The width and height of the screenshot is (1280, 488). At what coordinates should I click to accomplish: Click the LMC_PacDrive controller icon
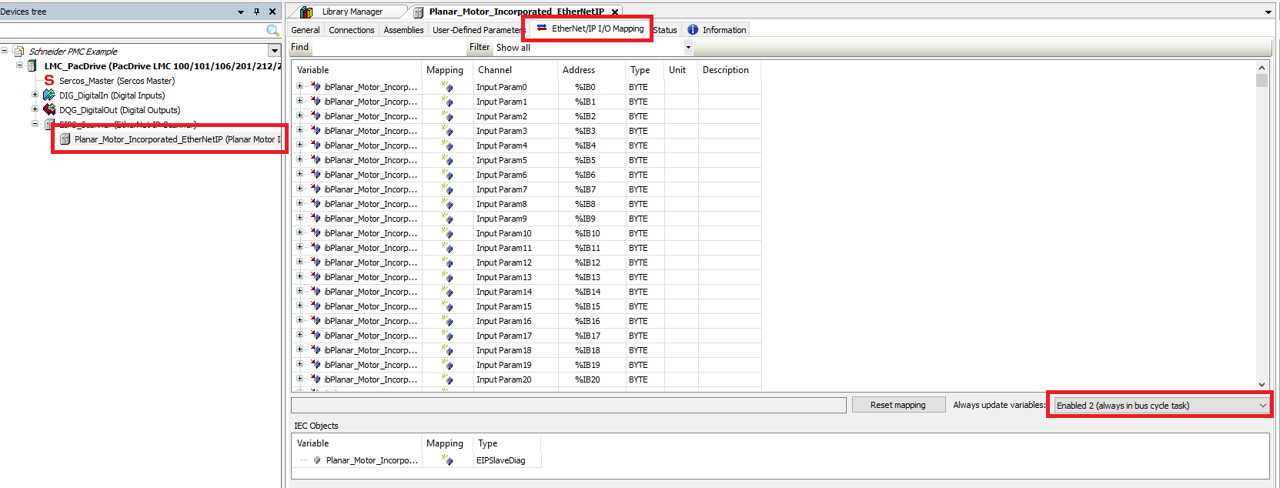point(33,66)
